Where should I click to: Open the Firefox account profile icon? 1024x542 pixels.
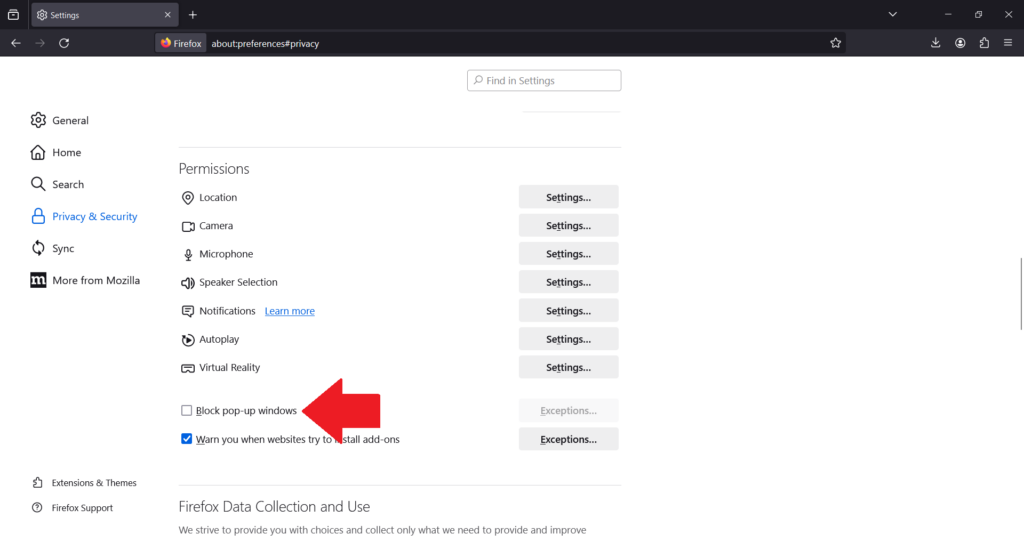click(x=960, y=43)
